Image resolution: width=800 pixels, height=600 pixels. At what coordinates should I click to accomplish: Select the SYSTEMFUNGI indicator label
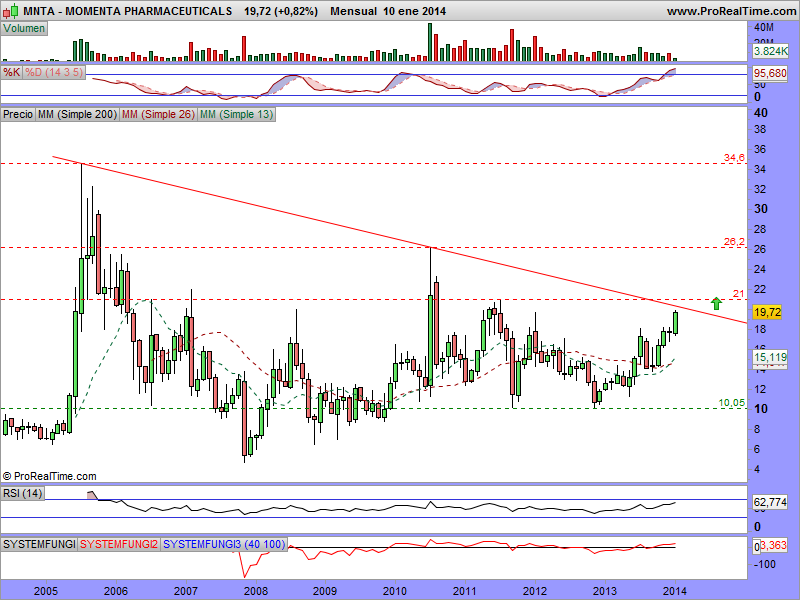39,544
